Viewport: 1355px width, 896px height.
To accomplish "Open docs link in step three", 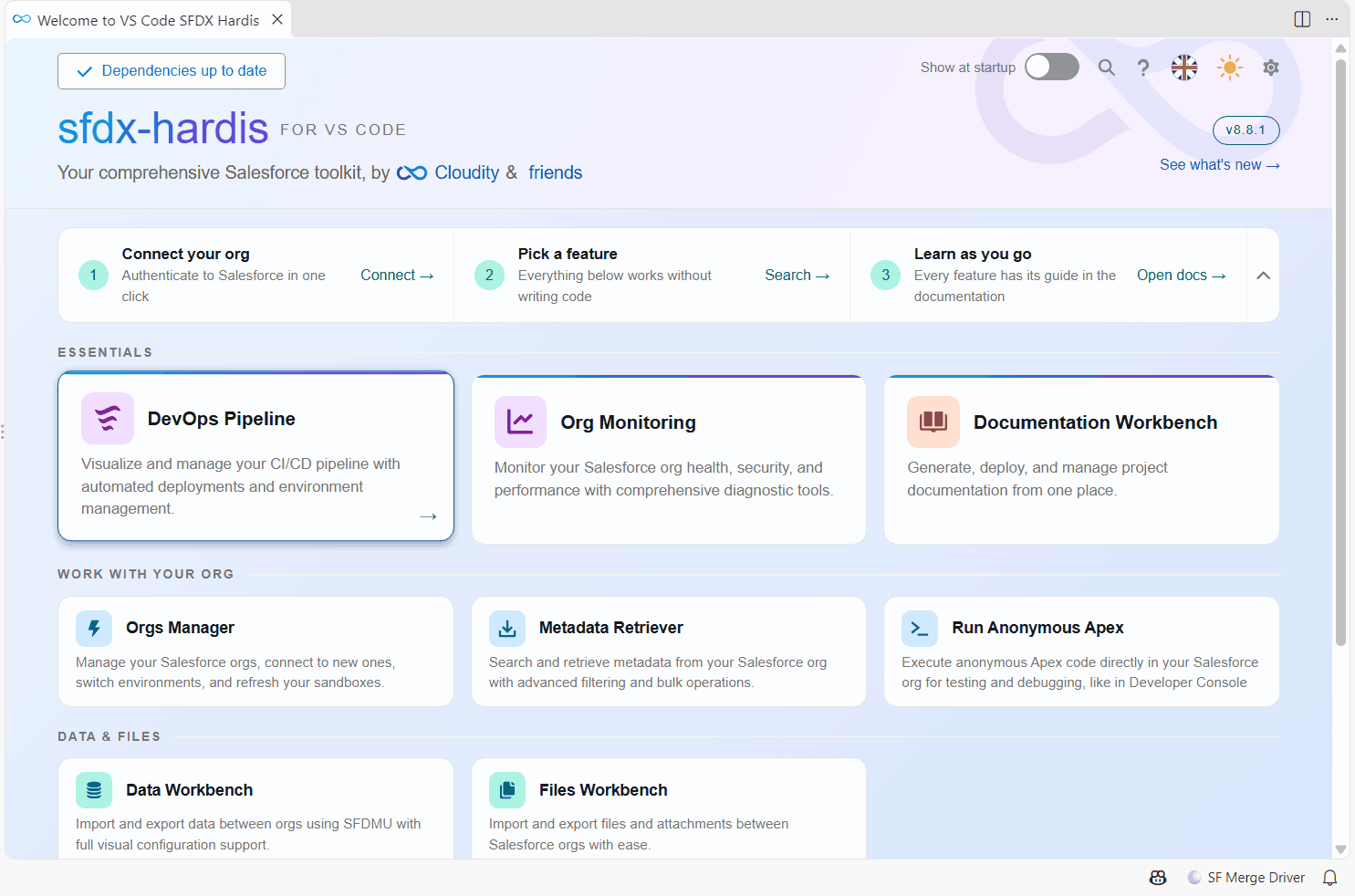I will (1182, 276).
